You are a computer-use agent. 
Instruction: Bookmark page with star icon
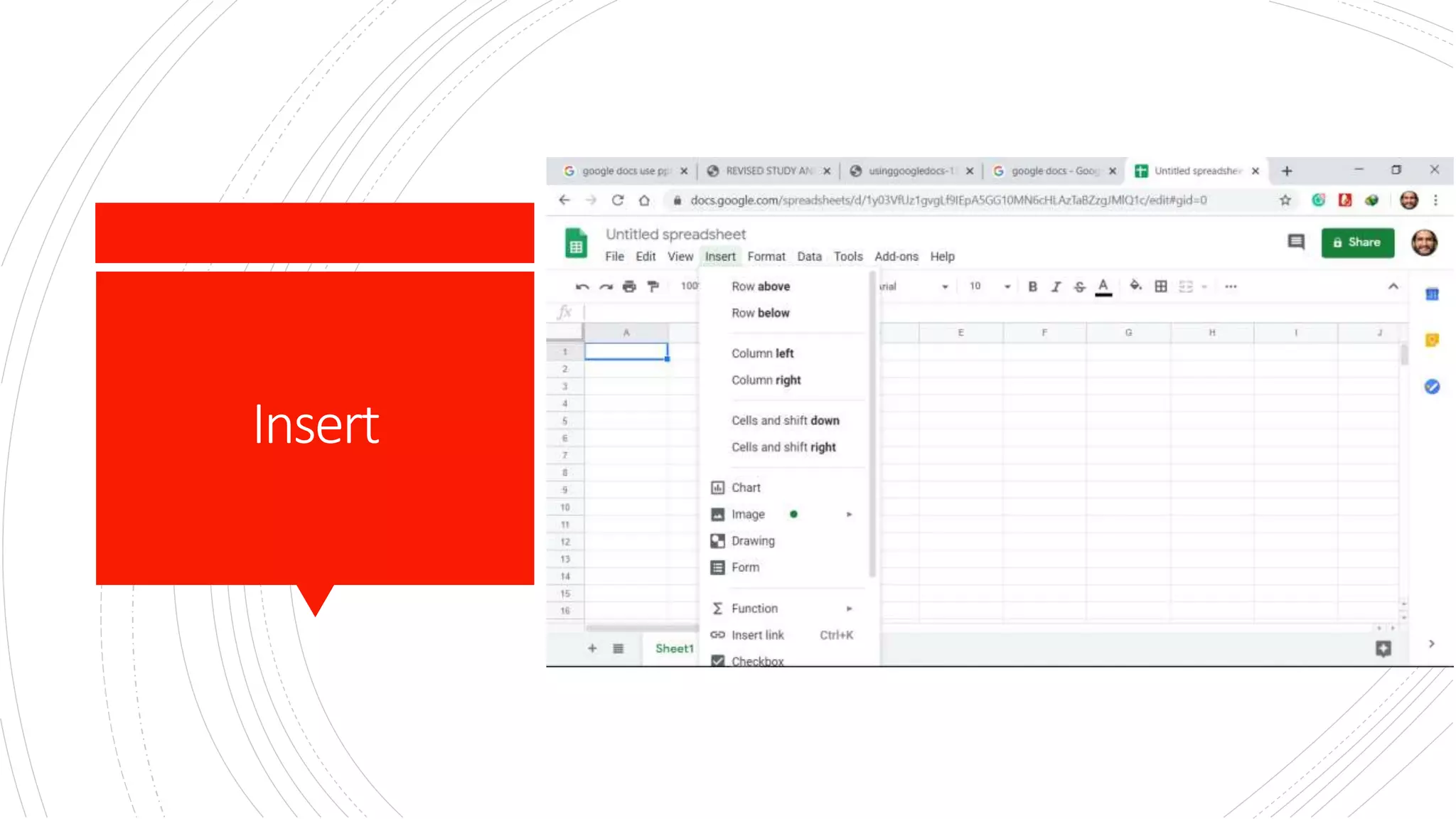1285,200
